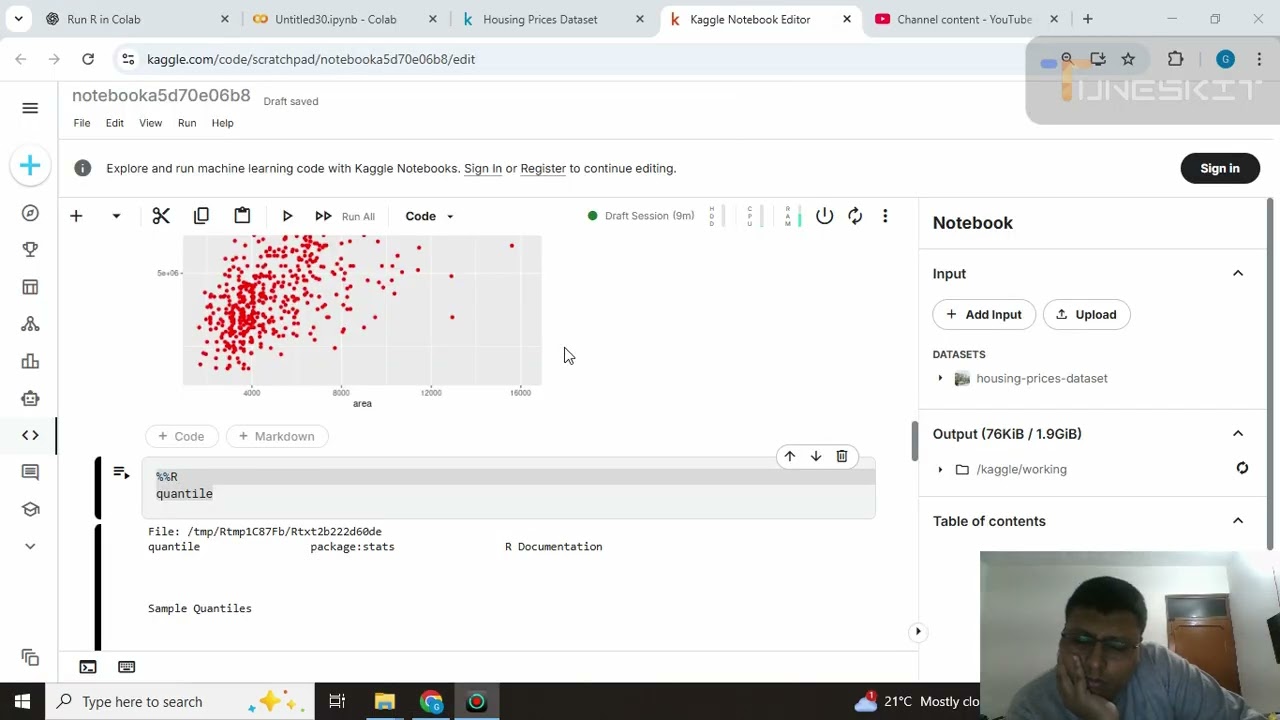This screenshot has height=720, width=1280.
Task: Click the Sign In link in banner
Action: point(483,168)
